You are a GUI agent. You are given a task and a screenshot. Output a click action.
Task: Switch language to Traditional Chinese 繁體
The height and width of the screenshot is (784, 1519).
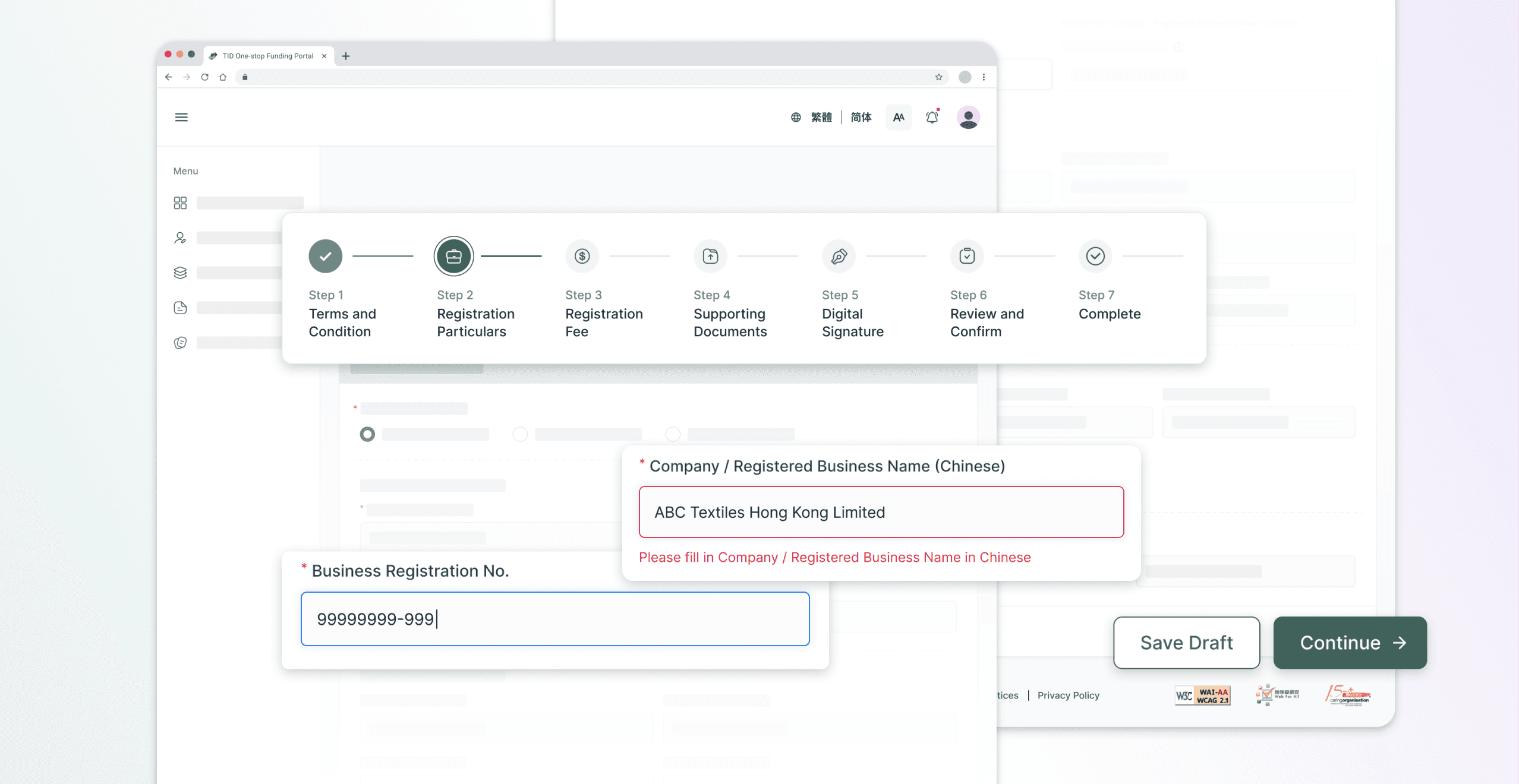[821, 117]
